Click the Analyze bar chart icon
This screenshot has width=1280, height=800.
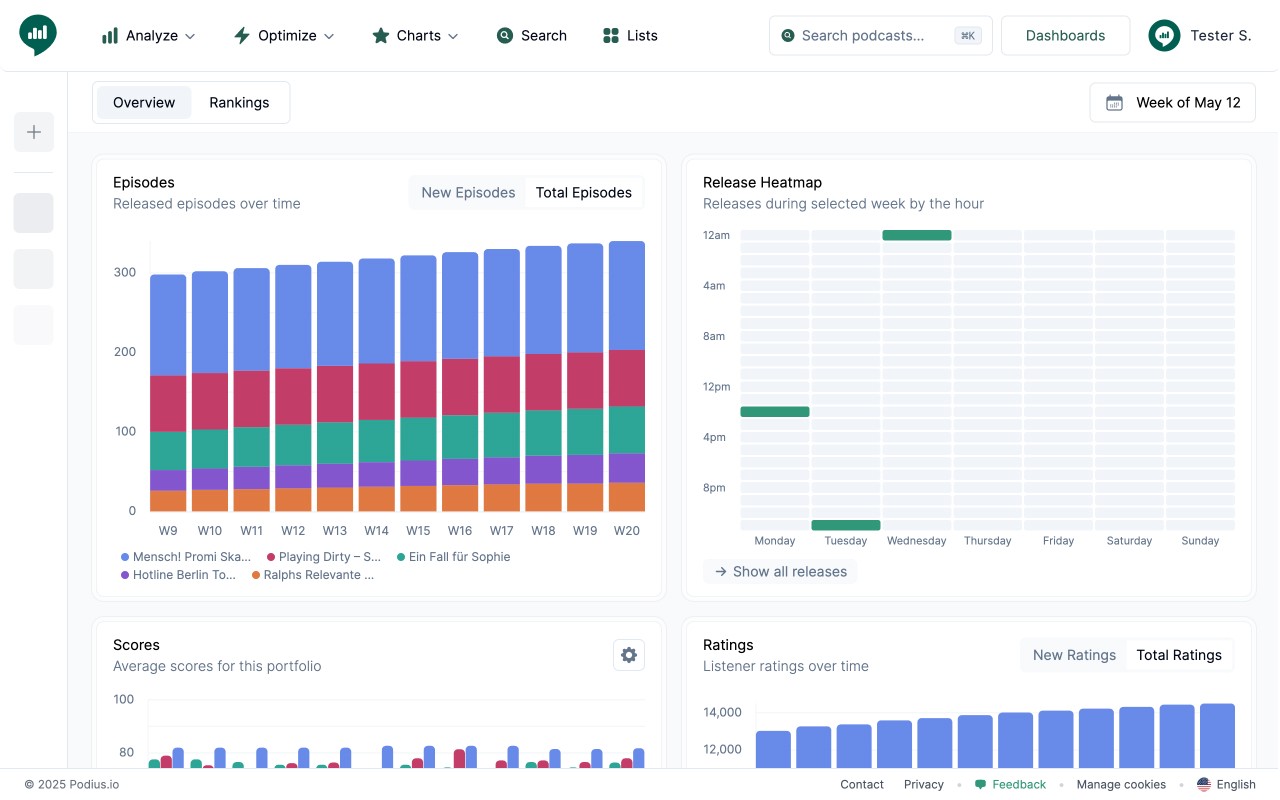tap(110, 36)
